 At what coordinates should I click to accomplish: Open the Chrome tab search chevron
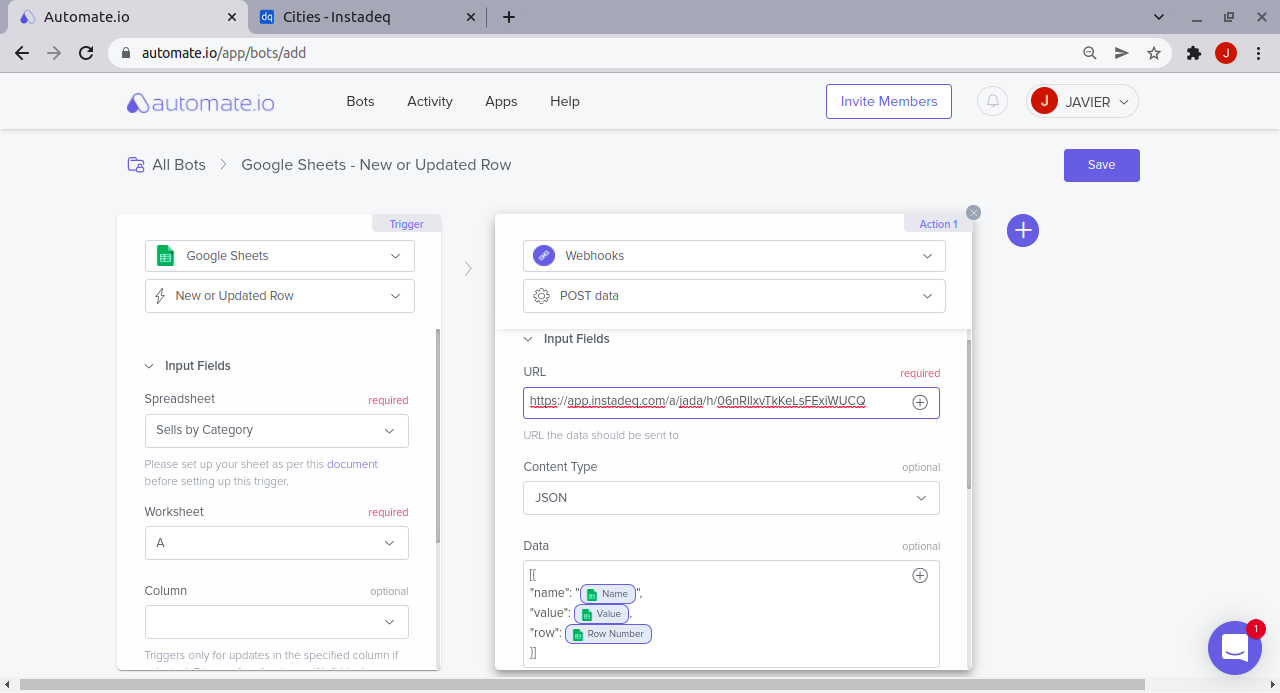[x=1159, y=17]
